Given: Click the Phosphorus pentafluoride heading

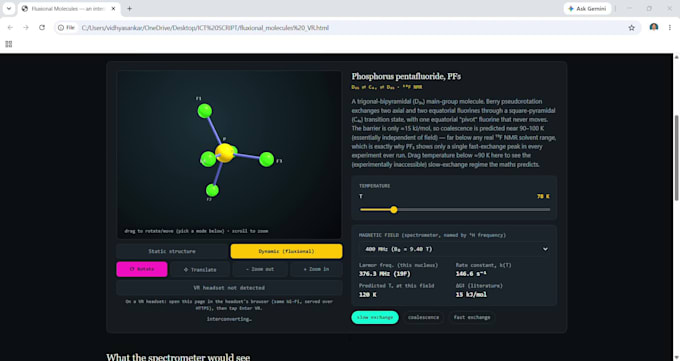Looking at the screenshot, I should 406,76.
